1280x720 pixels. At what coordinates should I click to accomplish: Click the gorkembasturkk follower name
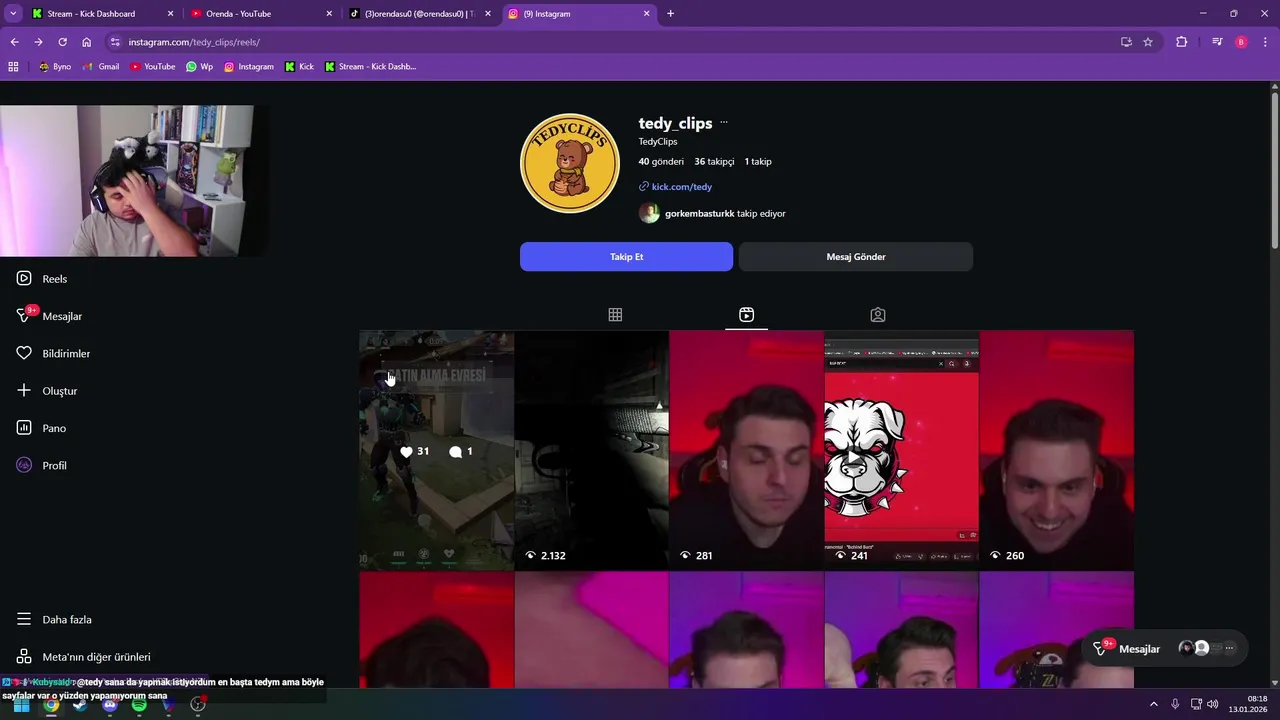click(700, 214)
